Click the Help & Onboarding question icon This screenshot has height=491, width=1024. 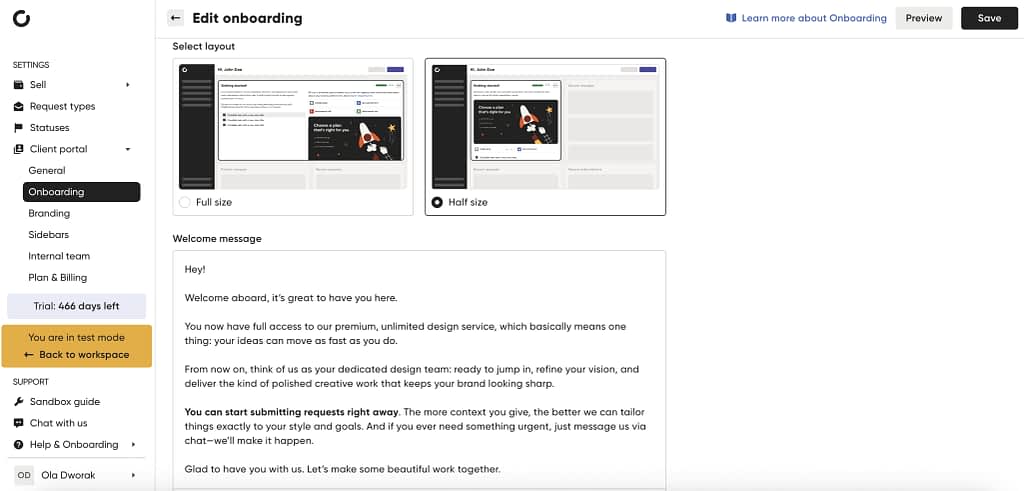click(18, 445)
